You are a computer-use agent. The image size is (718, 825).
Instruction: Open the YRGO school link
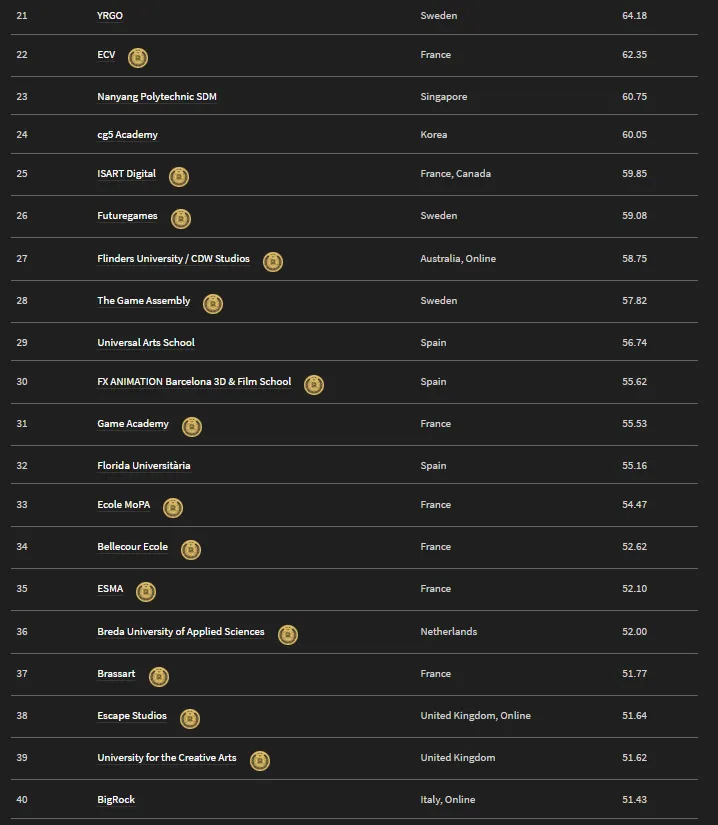point(110,16)
